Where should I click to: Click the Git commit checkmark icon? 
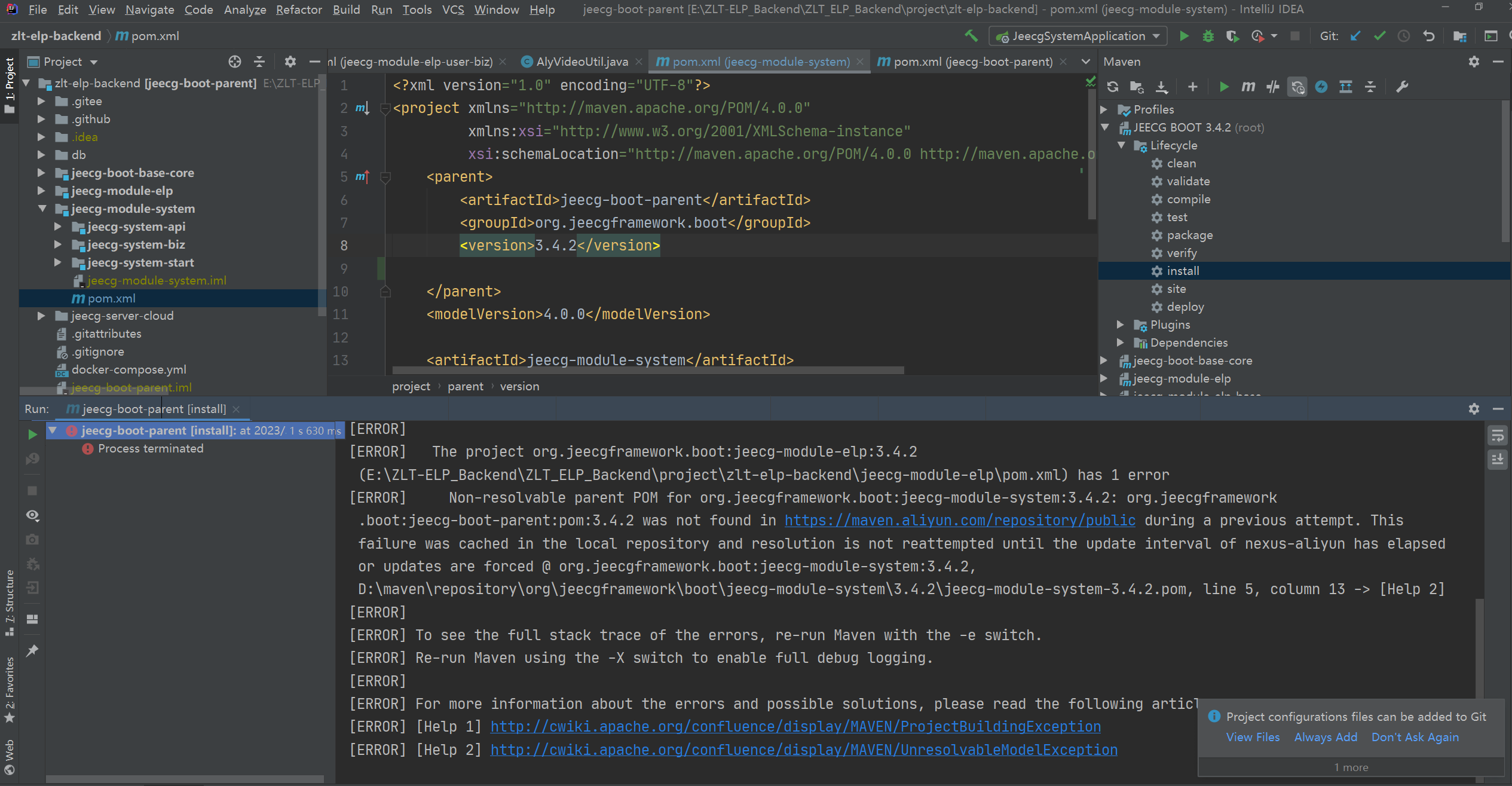(1379, 36)
